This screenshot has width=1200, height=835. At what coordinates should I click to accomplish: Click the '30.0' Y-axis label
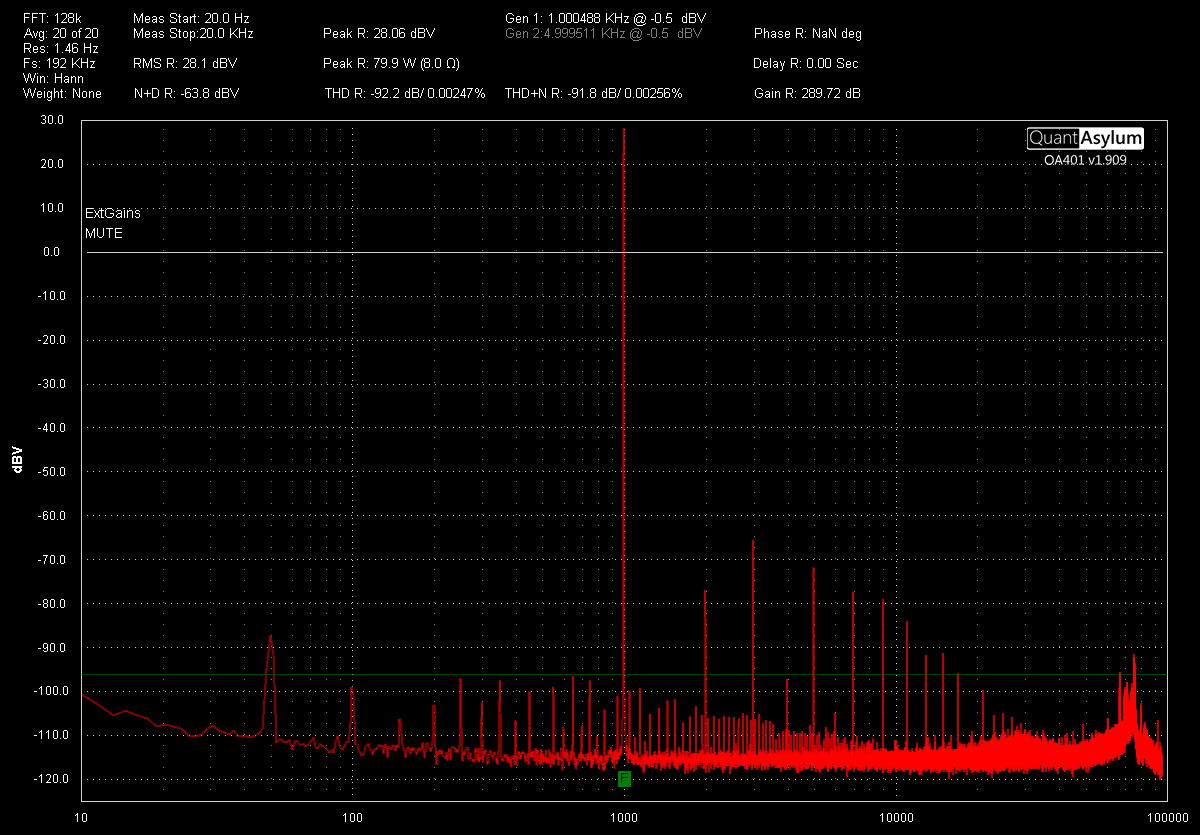(53, 120)
